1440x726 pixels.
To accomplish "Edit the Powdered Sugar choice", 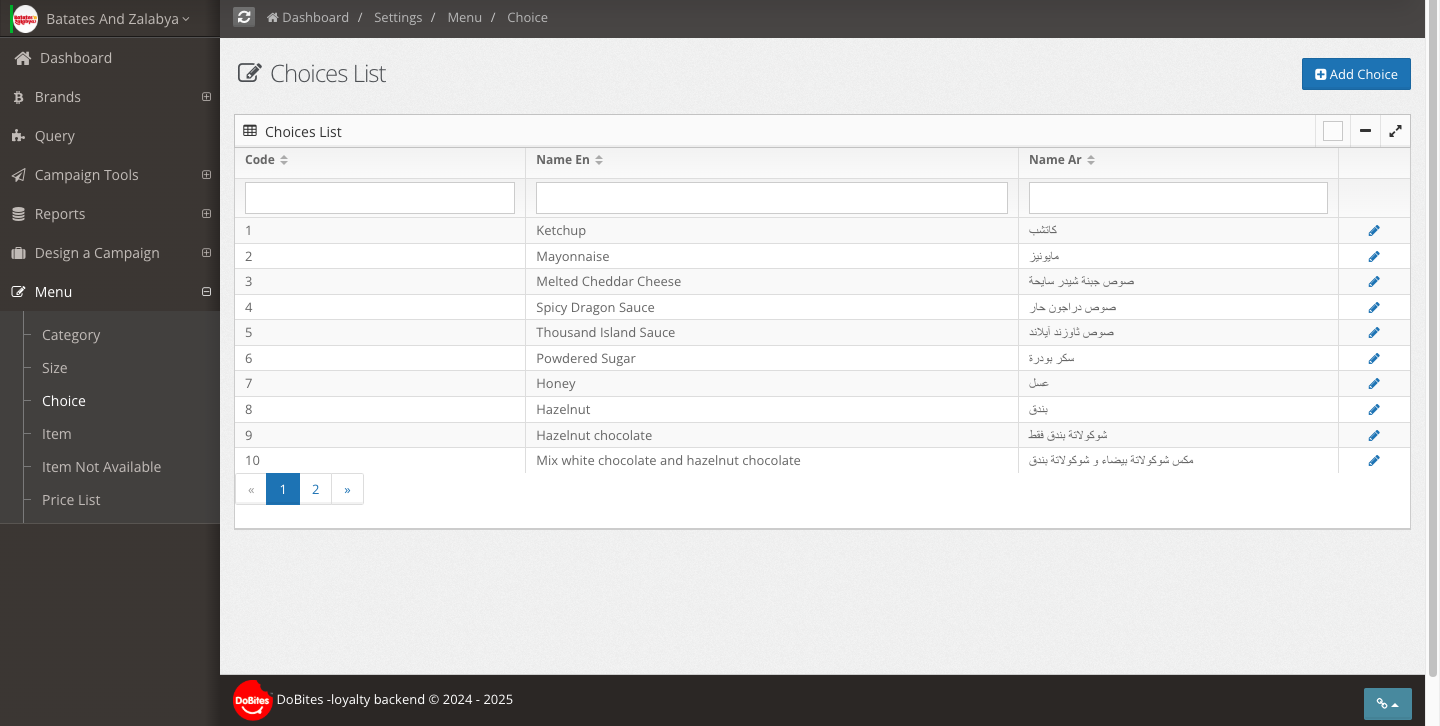I will click(1374, 358).
